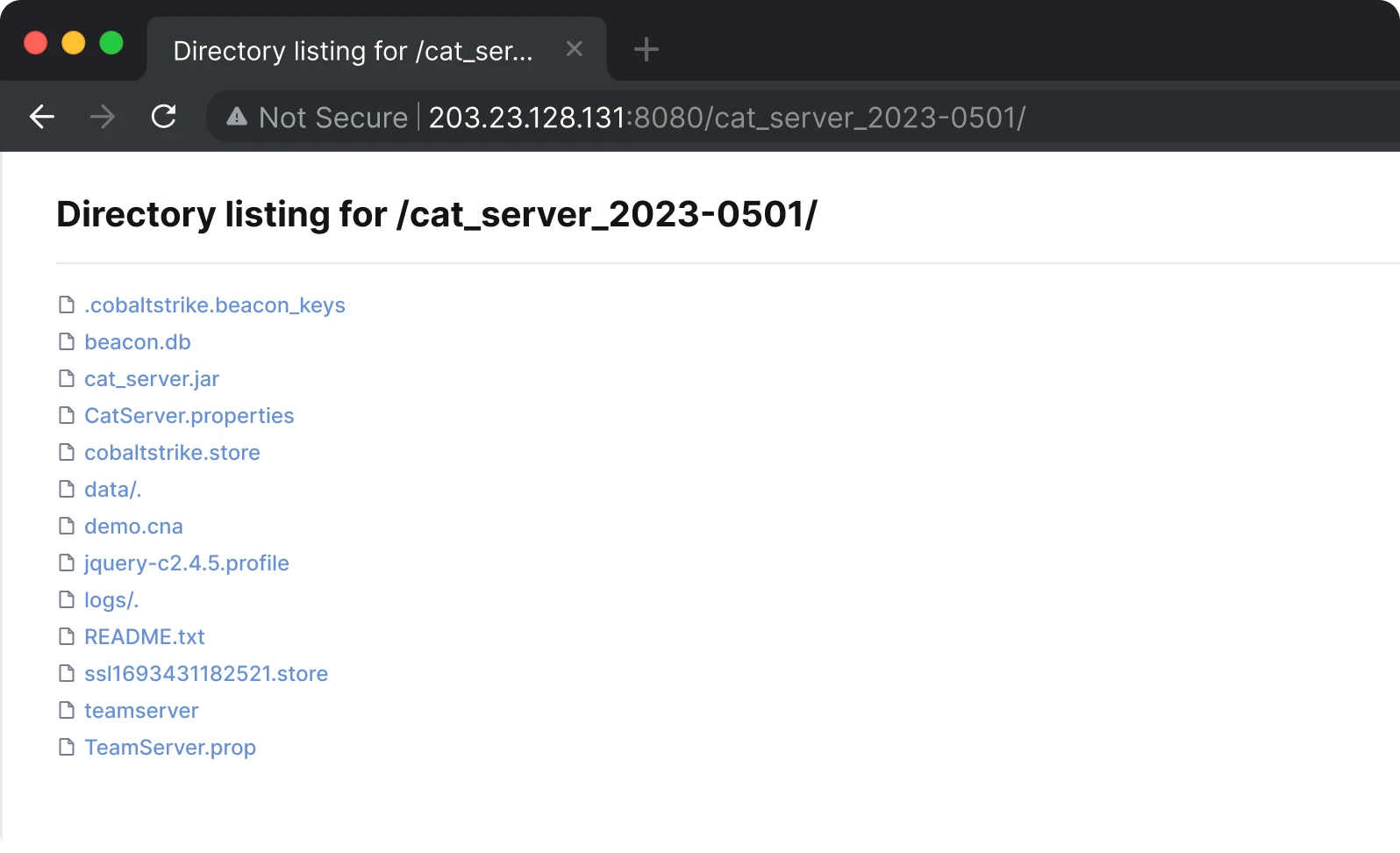The height and width of the screenshot is (853, 1400).
Task: Click file icon beside ssl1693431182521.store
Action: [67, 673]
